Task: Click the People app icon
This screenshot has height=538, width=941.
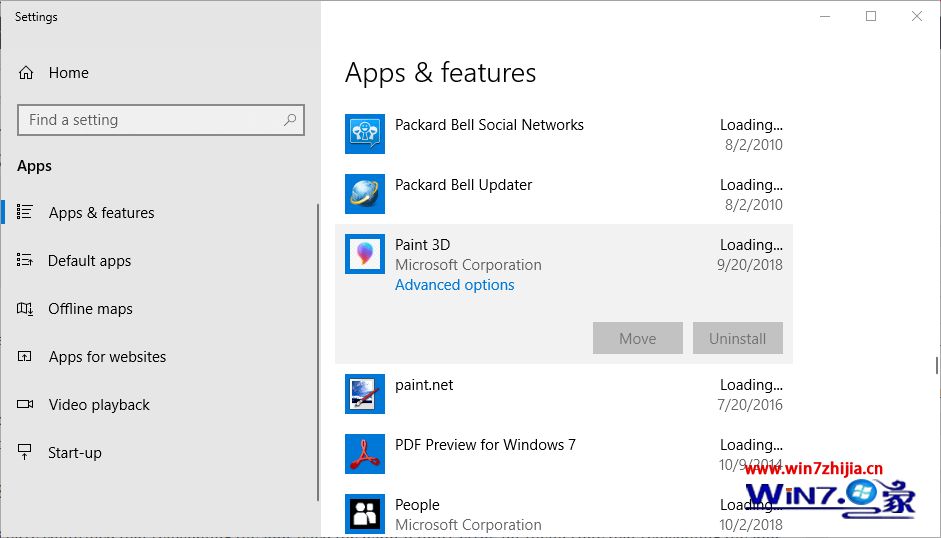Action: click(x=365, y=514)
